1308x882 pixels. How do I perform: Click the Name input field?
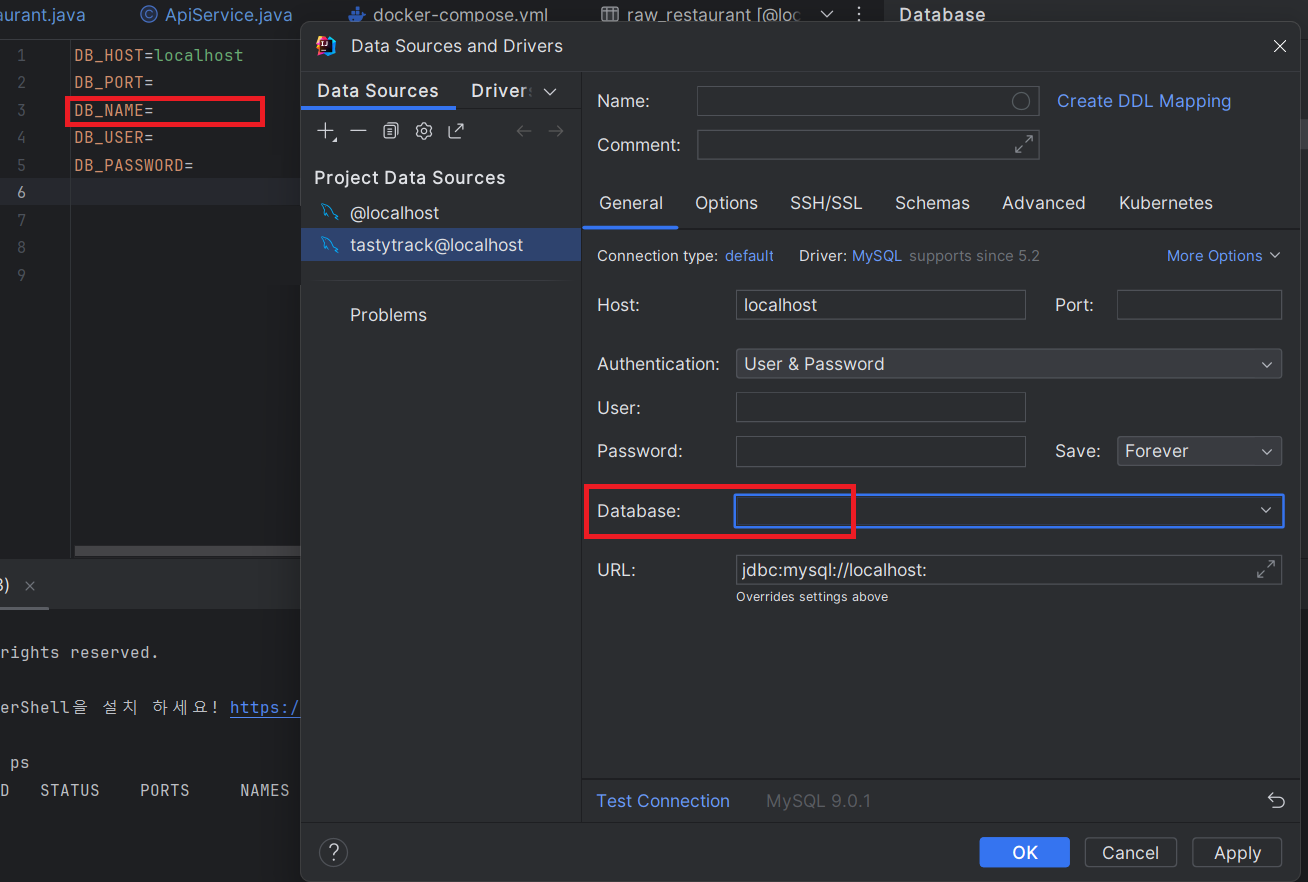[x=867, y=101]
